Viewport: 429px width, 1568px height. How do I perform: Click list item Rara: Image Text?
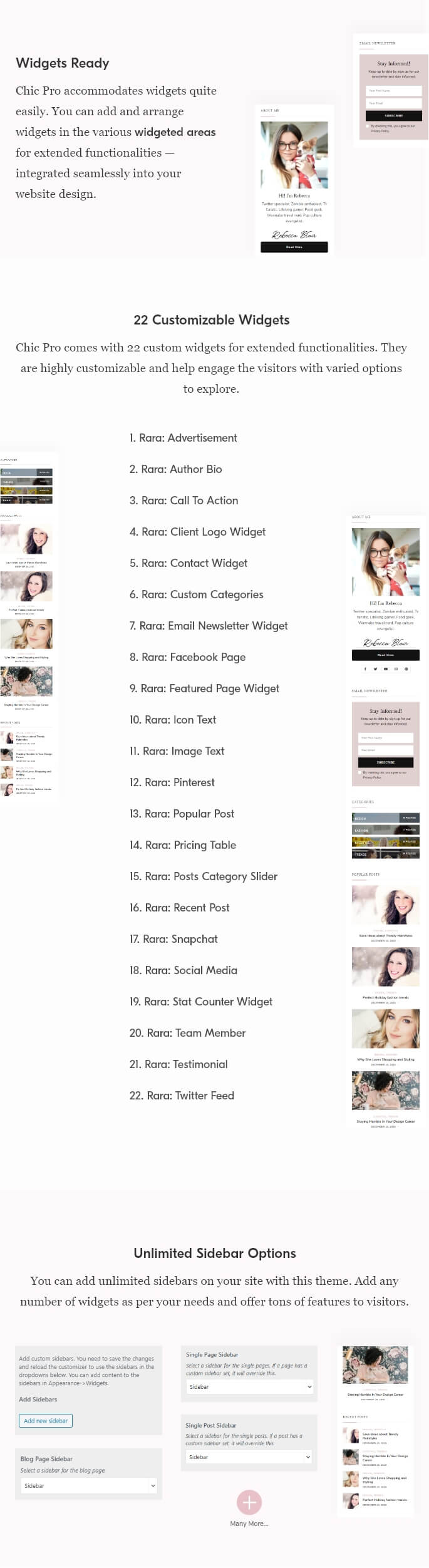tap(177, 751)
